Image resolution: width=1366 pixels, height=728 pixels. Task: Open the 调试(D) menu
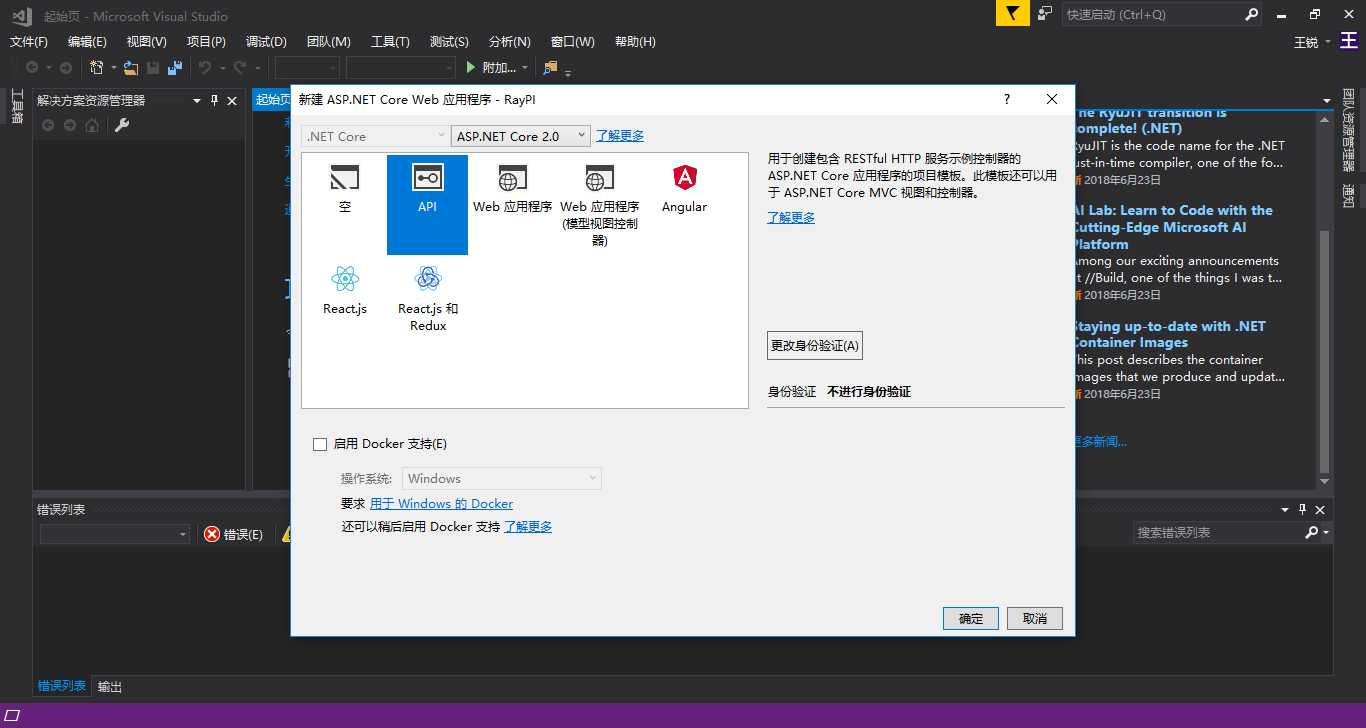[266, 41]
